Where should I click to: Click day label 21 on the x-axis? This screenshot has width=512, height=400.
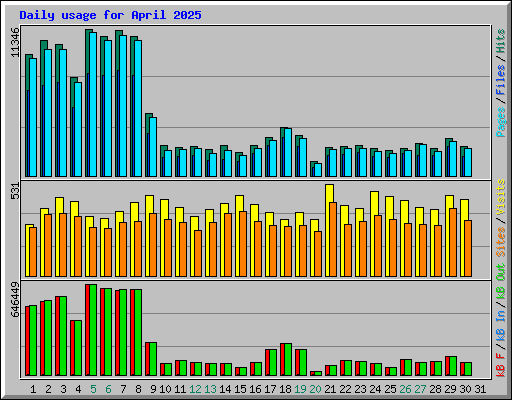[x=330, y=389]
